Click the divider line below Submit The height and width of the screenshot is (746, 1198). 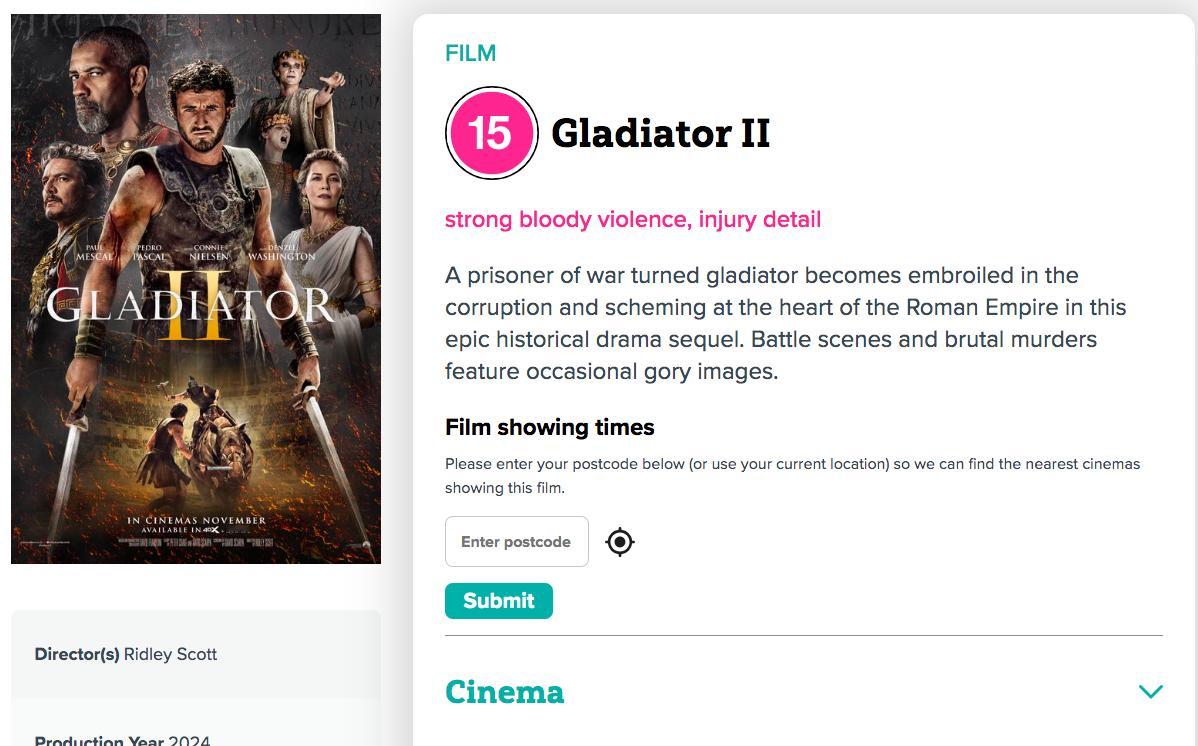(x=804, y=635)
